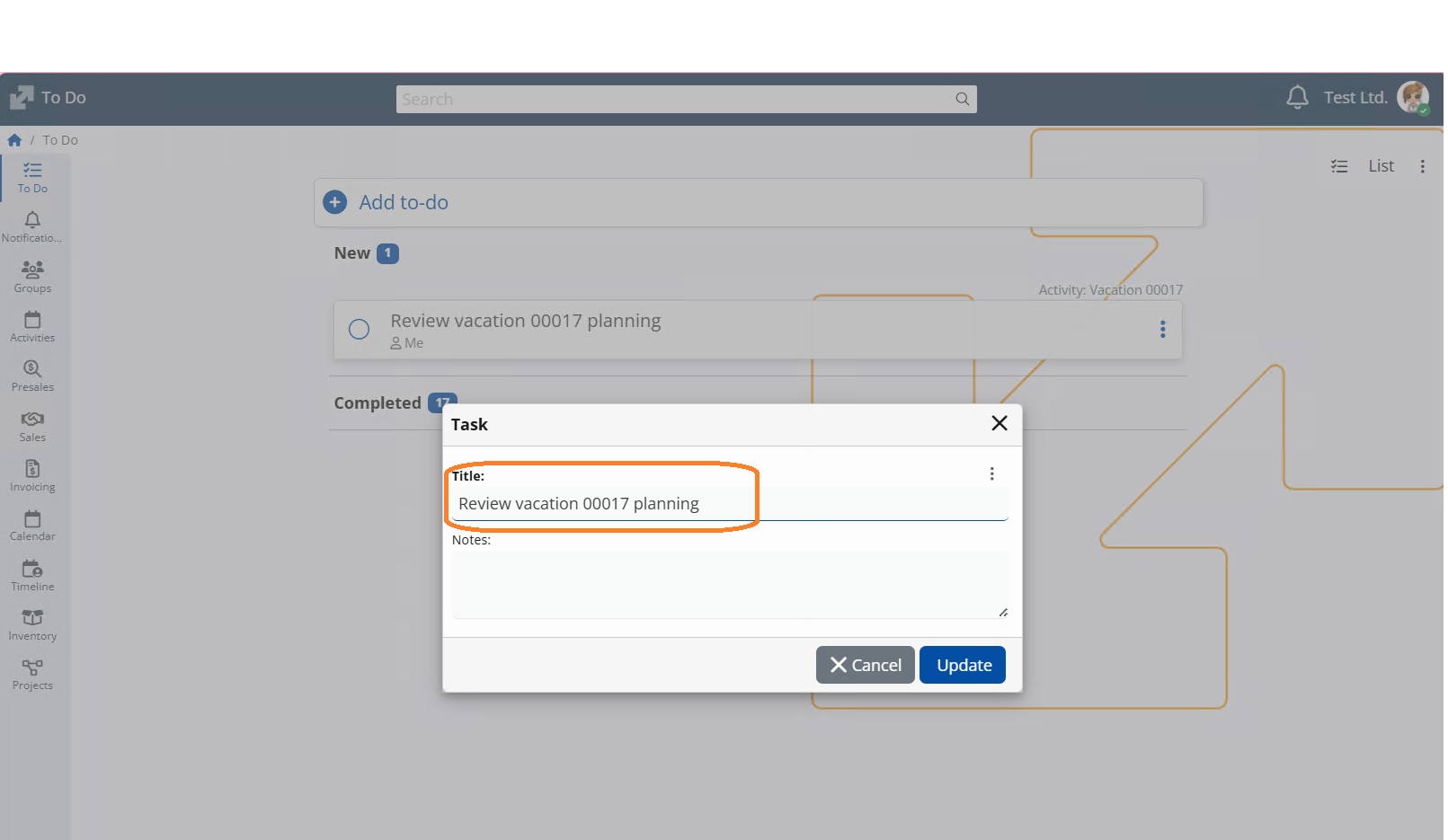This screenshot has height=840, width=1448.
Task: Select To Do in the sidebar
Action: [32, 178]
